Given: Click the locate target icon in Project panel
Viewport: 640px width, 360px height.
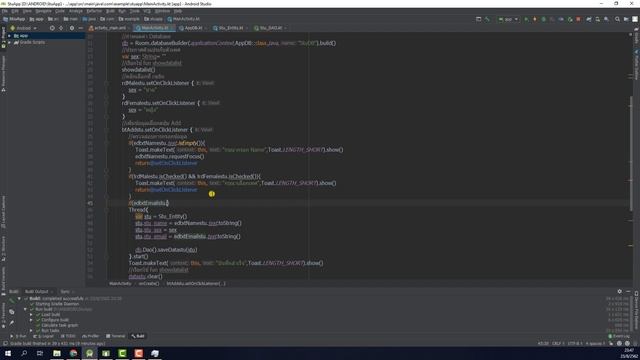Looking at the screenshot, I should click(52, 28).
